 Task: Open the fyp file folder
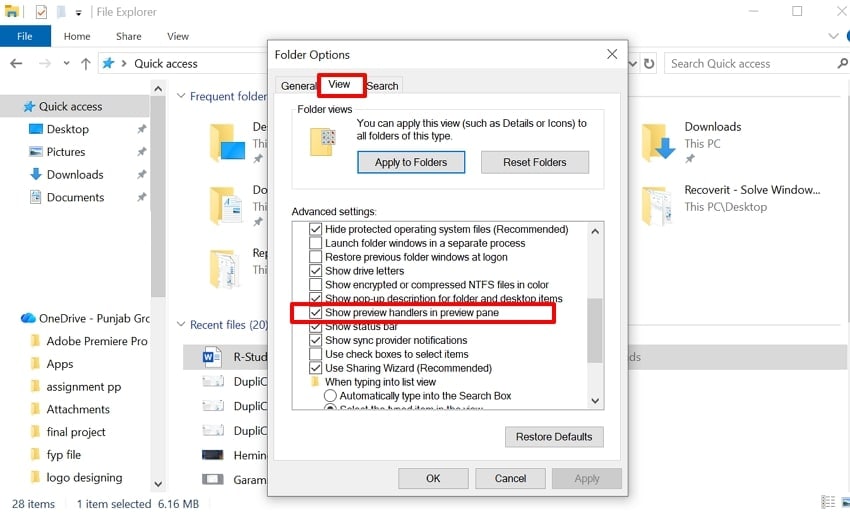[x=63, y=455]
